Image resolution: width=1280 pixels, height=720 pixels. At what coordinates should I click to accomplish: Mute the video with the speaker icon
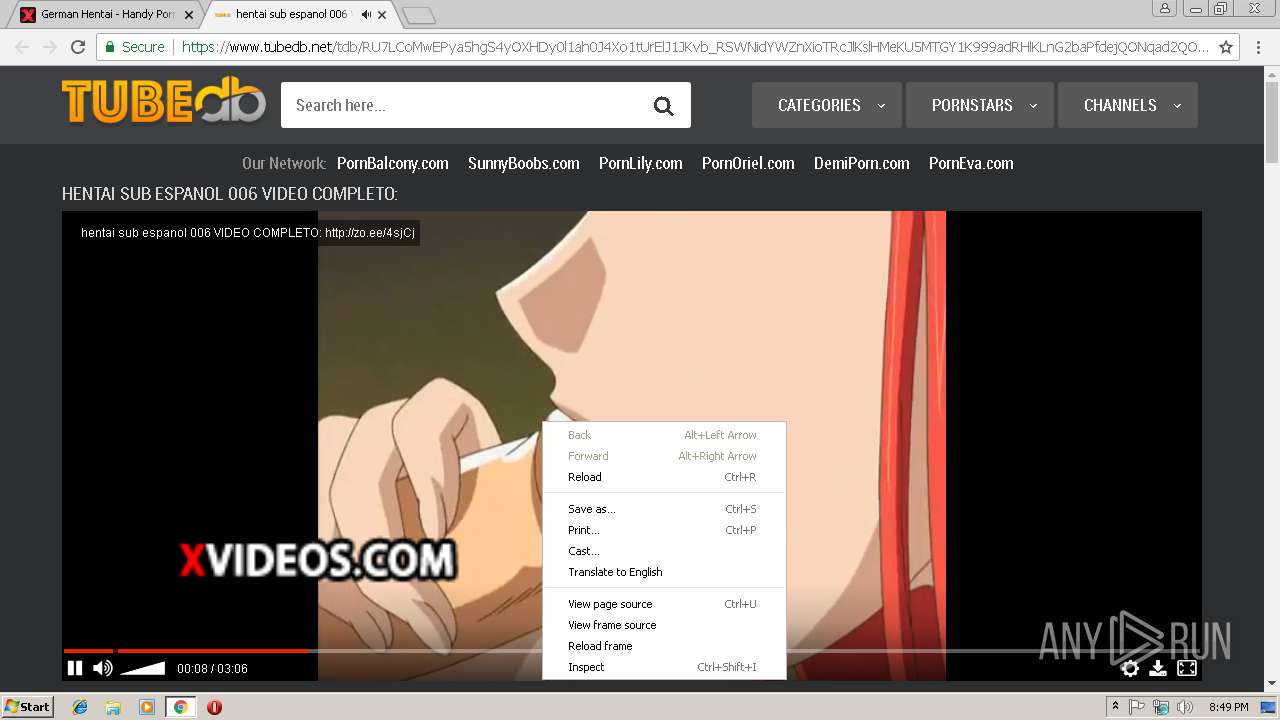[x=102, y=668]
